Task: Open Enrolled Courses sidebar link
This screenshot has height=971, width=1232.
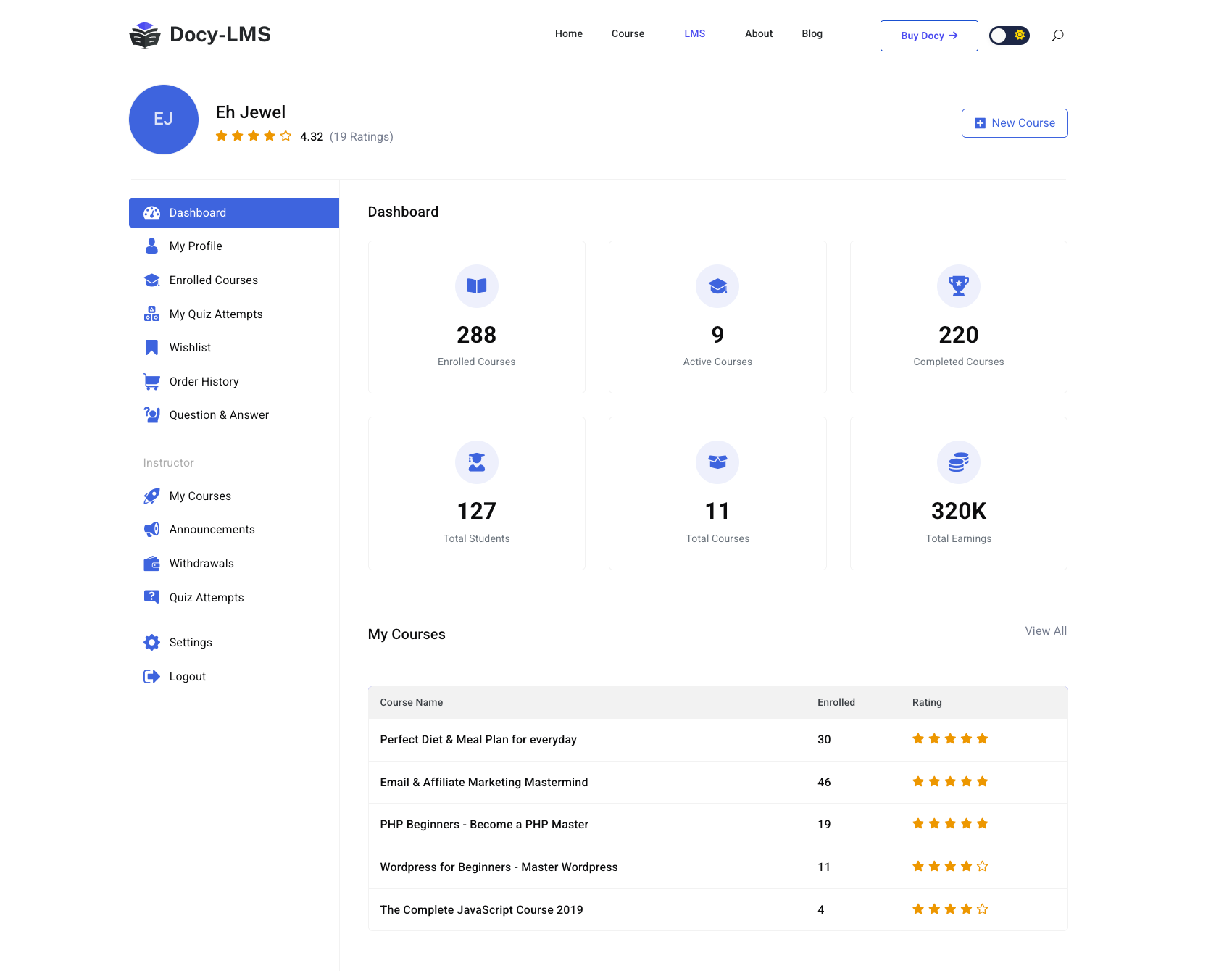Action: tap(234, 280)
